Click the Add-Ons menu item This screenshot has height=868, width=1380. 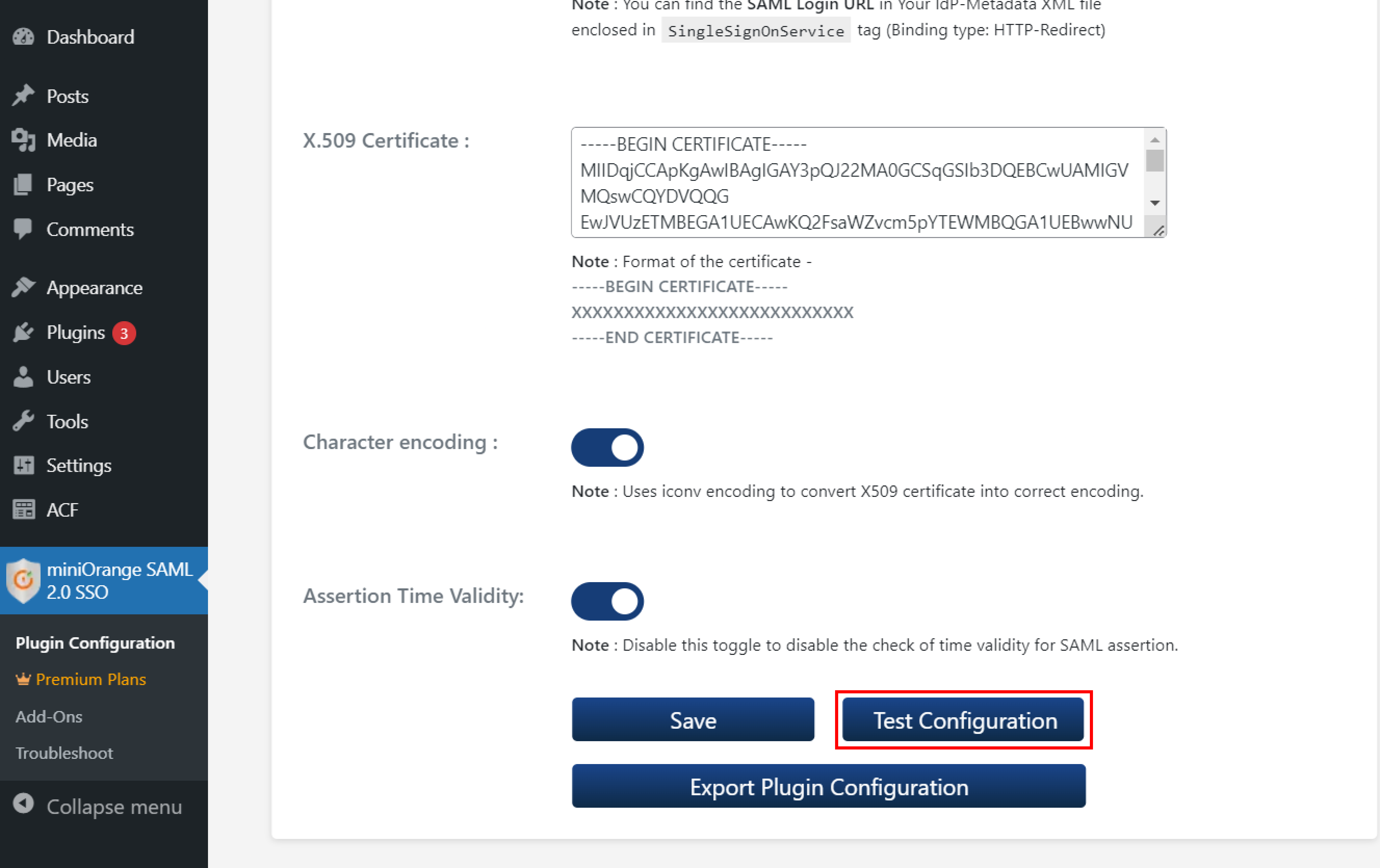point(49,715)
